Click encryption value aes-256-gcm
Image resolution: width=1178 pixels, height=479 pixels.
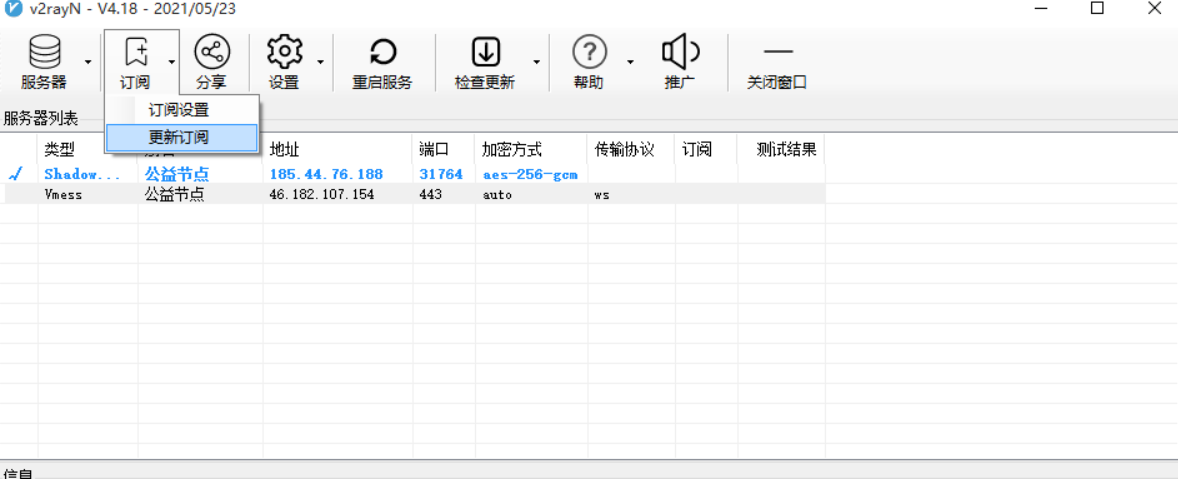(530, 174)
